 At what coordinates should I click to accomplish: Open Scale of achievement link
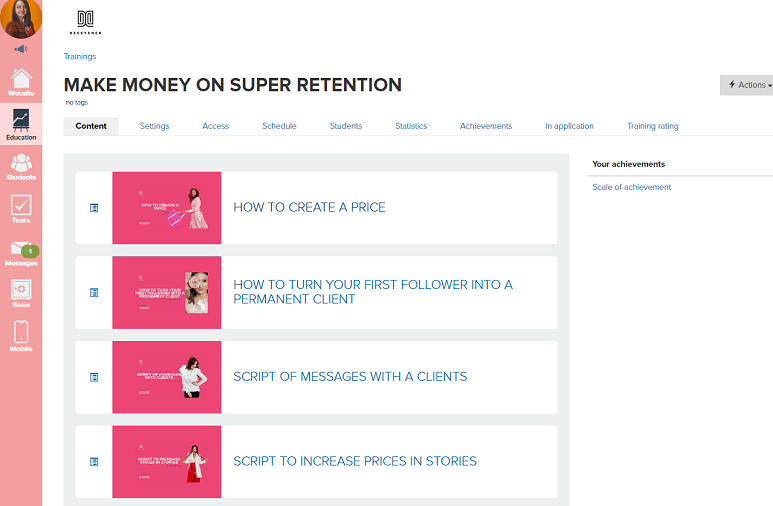[x=631, y=187]
